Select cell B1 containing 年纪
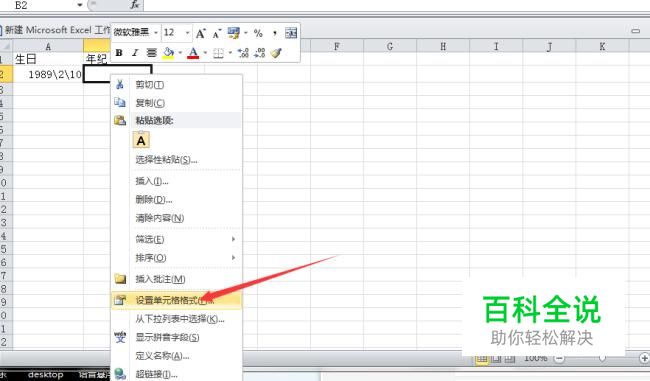 pos(96,59)
